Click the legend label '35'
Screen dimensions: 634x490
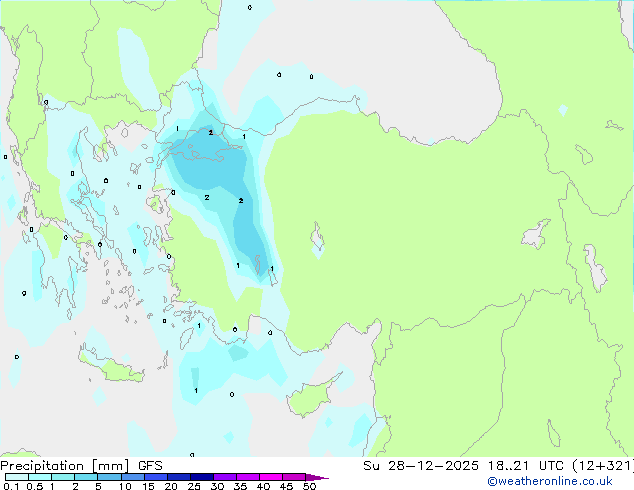(240, 486)
